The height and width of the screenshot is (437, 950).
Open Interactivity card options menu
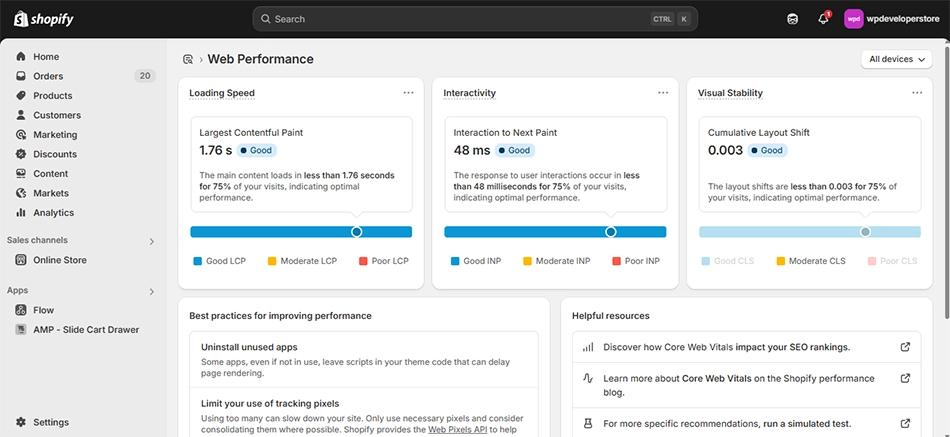click(x=663, y=93)
